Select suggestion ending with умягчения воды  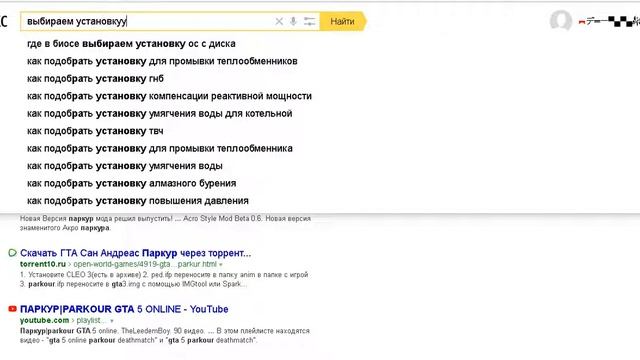[x=124, y=166]
